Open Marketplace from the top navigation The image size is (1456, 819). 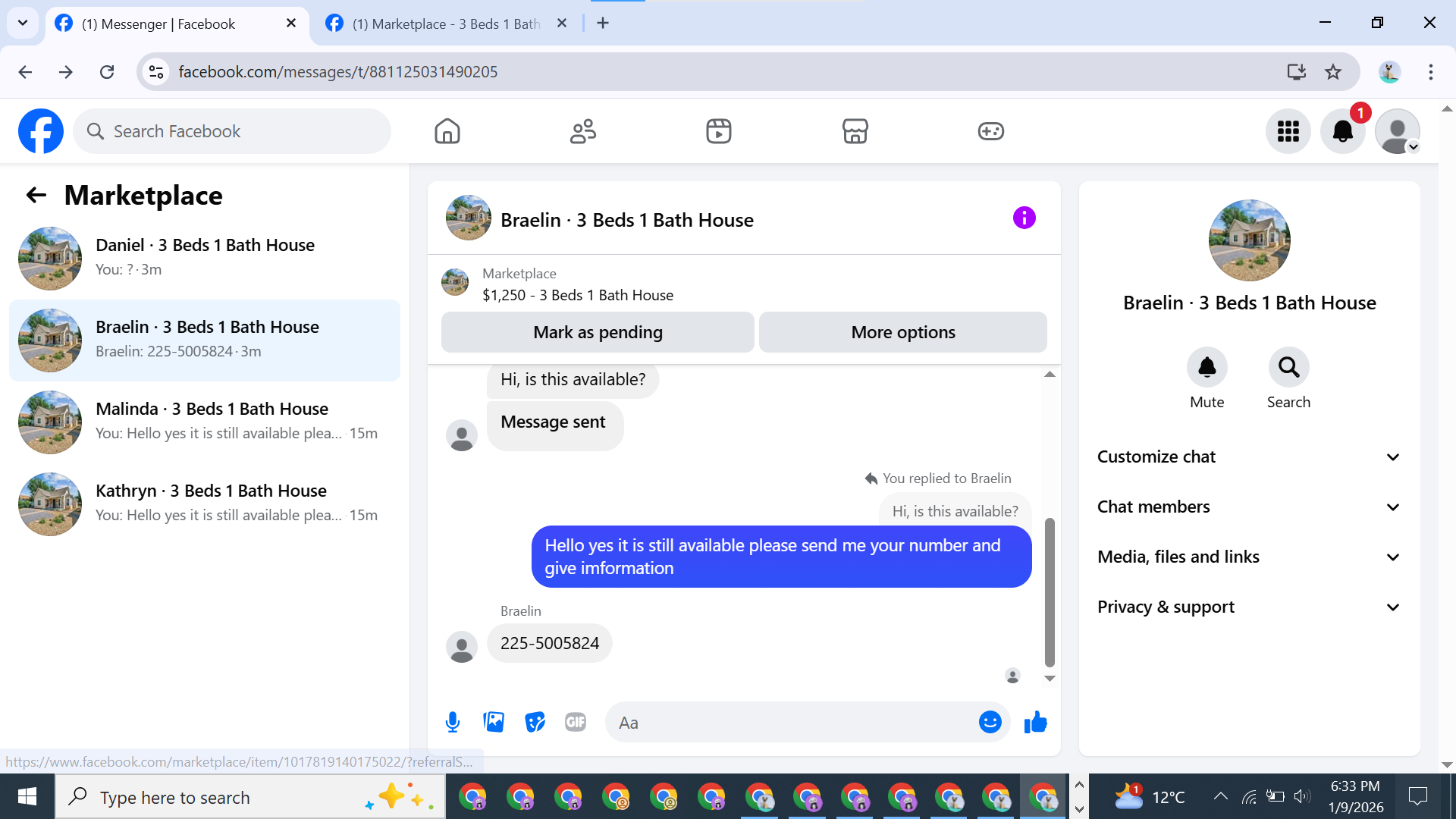click(x=855, y=131)
